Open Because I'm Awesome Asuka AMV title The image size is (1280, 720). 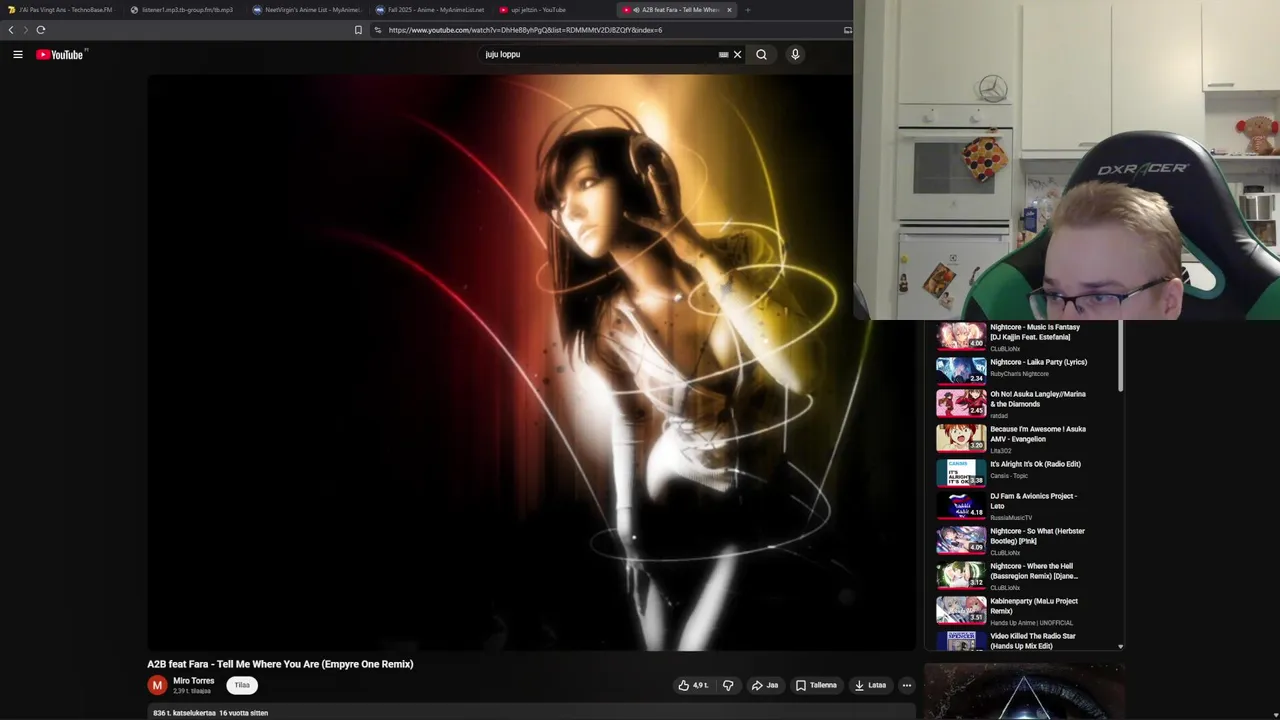1038,434
